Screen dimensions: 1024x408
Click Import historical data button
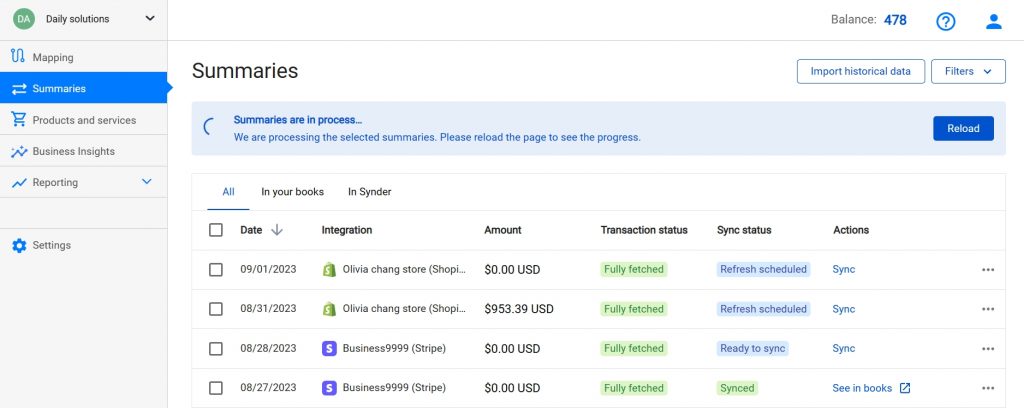point(860,71)
